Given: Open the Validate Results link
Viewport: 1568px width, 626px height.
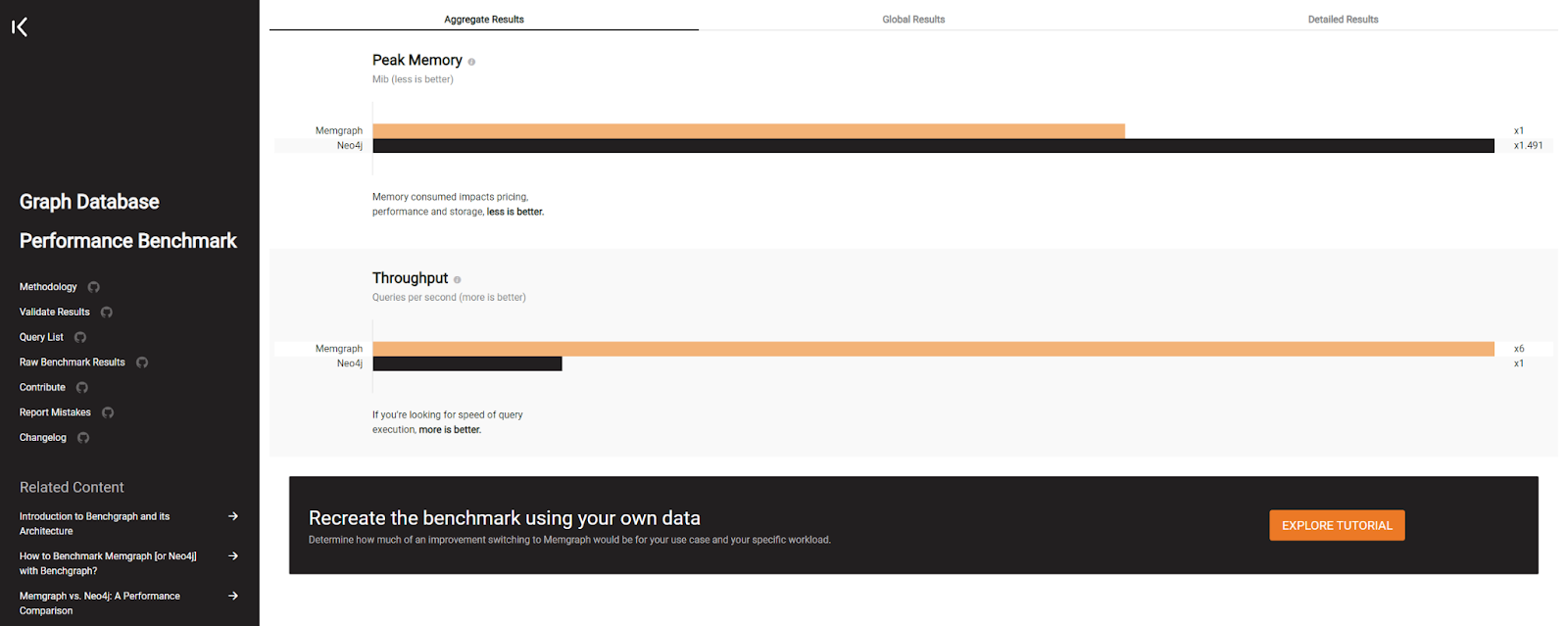Looking at the screenshot, I should [x=55, y=313].
